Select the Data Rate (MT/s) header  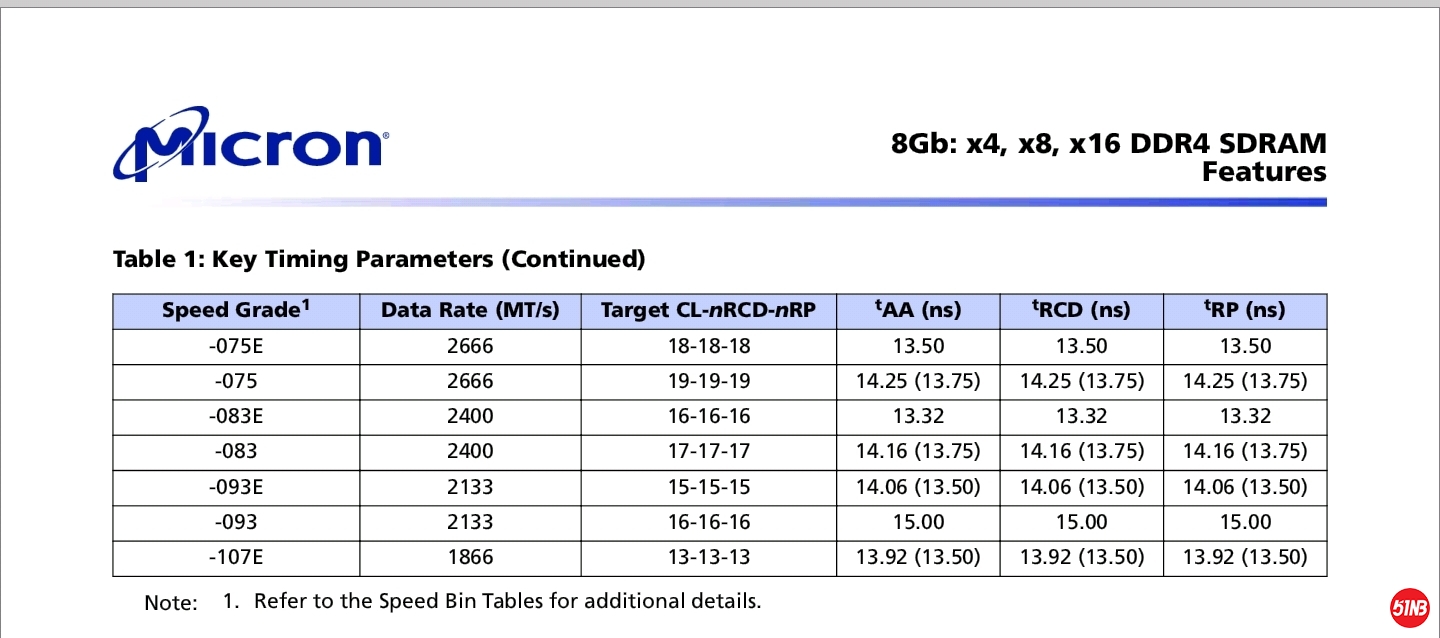coord(470,311)
